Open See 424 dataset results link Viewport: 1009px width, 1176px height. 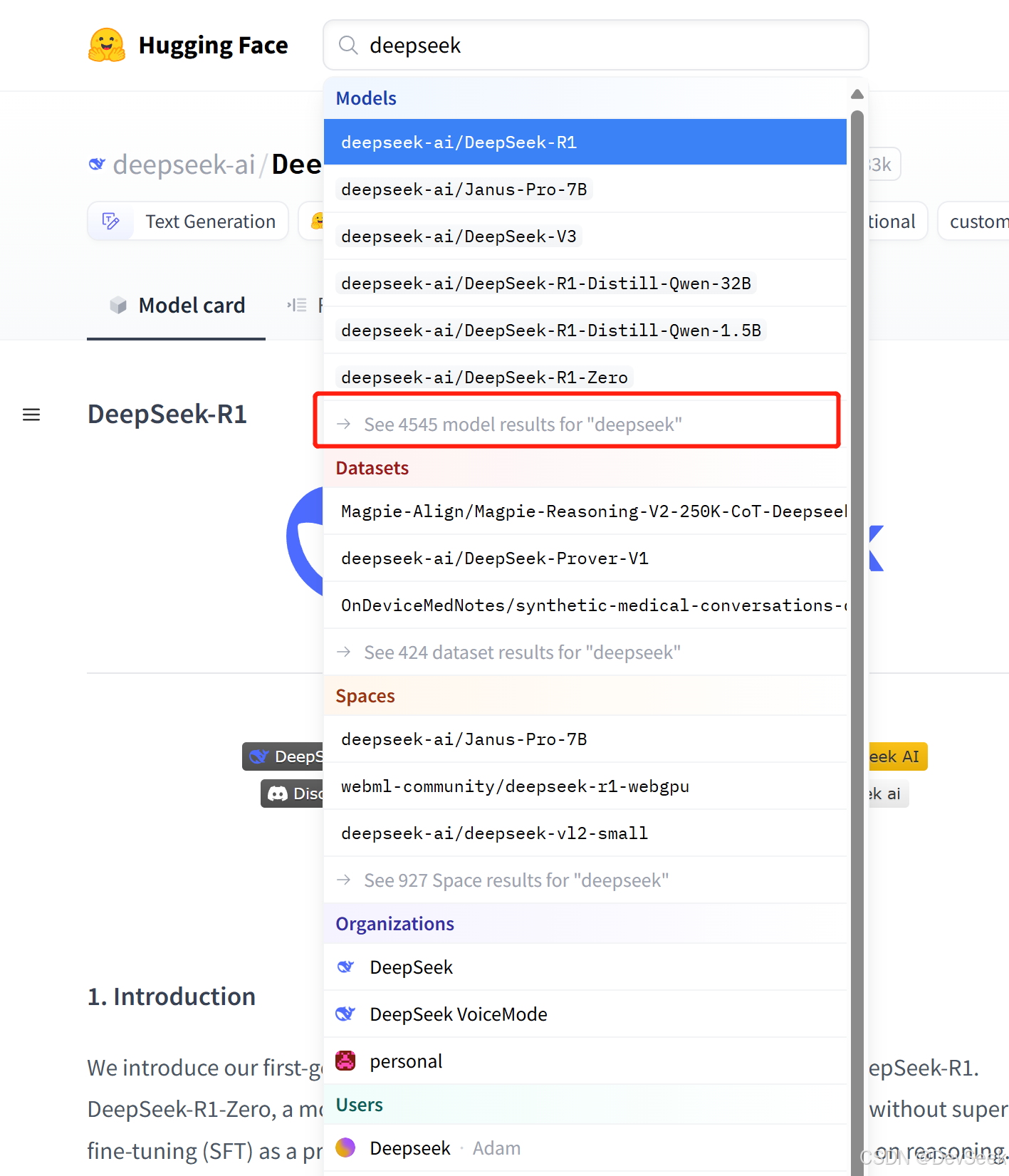[x=585, y=652]
